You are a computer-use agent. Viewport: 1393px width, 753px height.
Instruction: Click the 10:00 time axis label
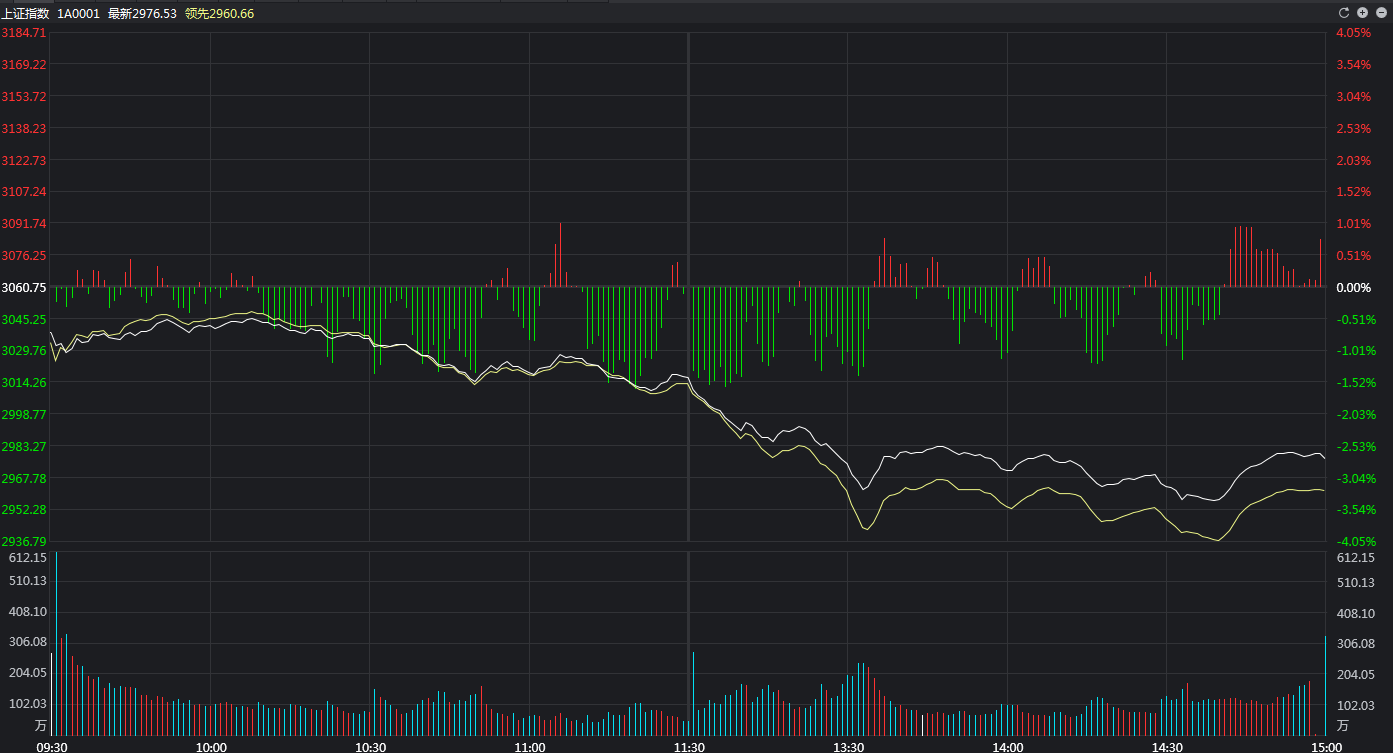[211, 746]
